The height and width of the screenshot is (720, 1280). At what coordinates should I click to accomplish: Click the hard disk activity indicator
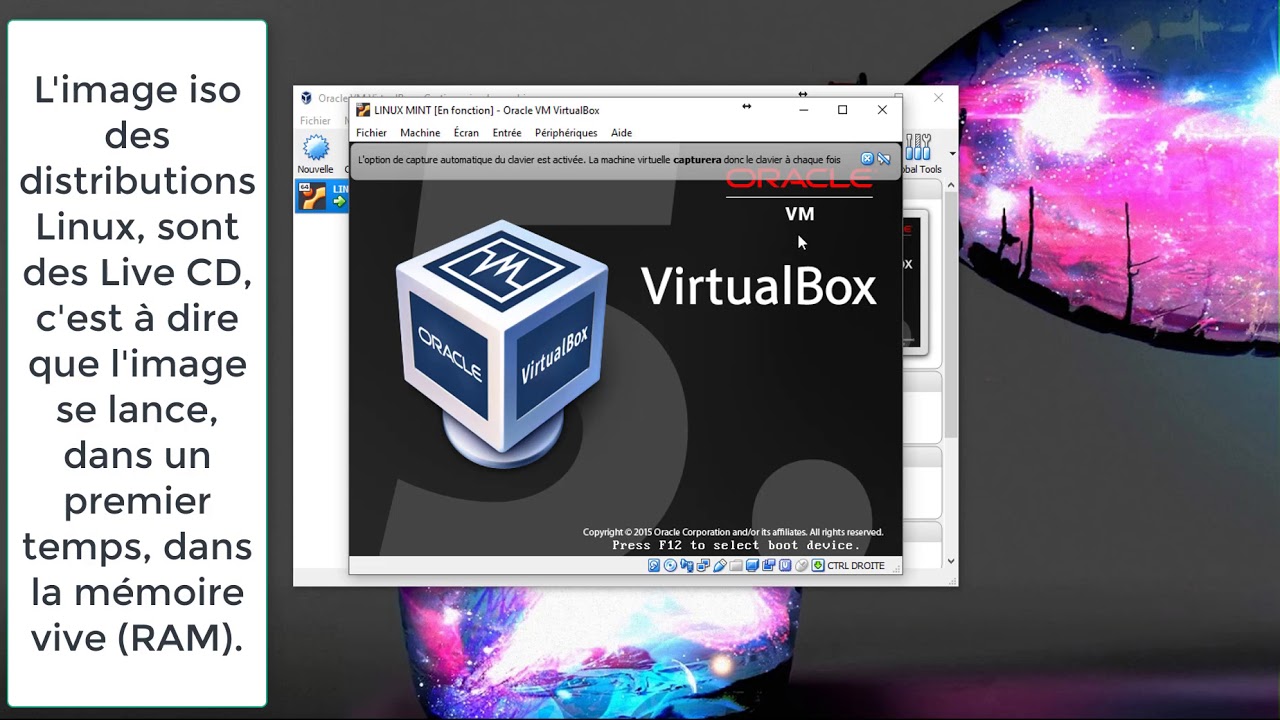point(654,565)
